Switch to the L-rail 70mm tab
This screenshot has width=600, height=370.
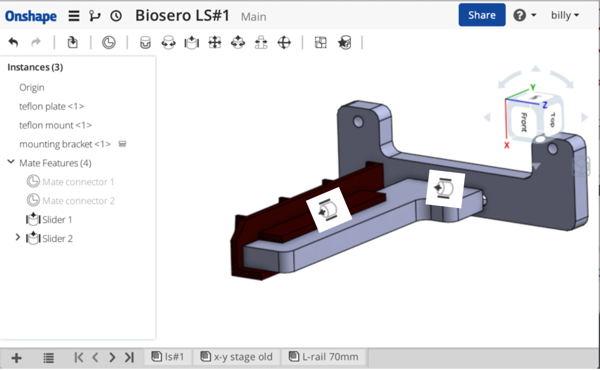point(324,357)
